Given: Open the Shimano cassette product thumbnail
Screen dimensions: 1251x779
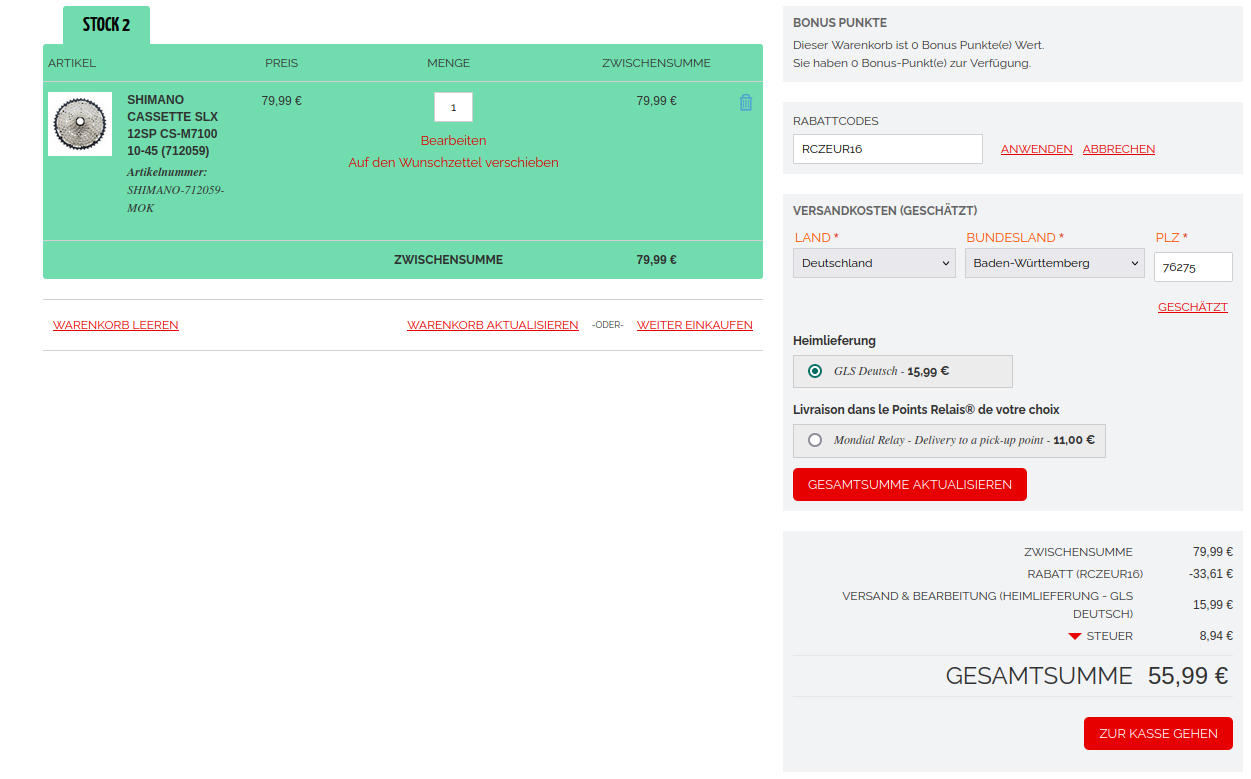Looking at the screenshot, I should click(x=80, y=124).
